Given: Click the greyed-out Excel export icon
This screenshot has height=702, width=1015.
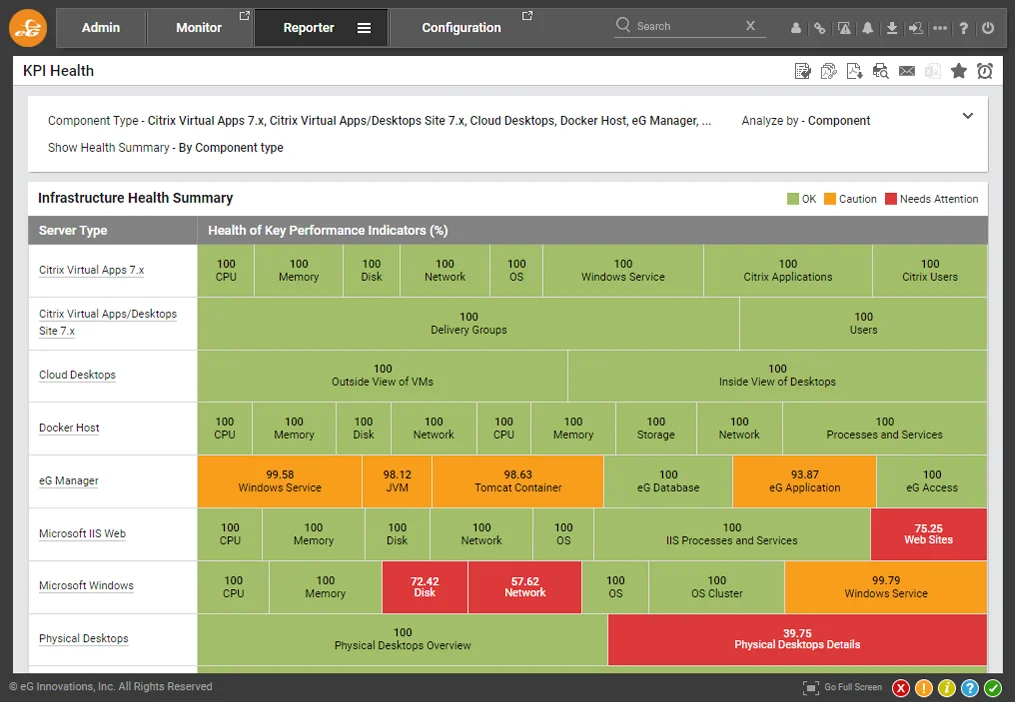Looking at the screenshot, I should click(933, 71).
